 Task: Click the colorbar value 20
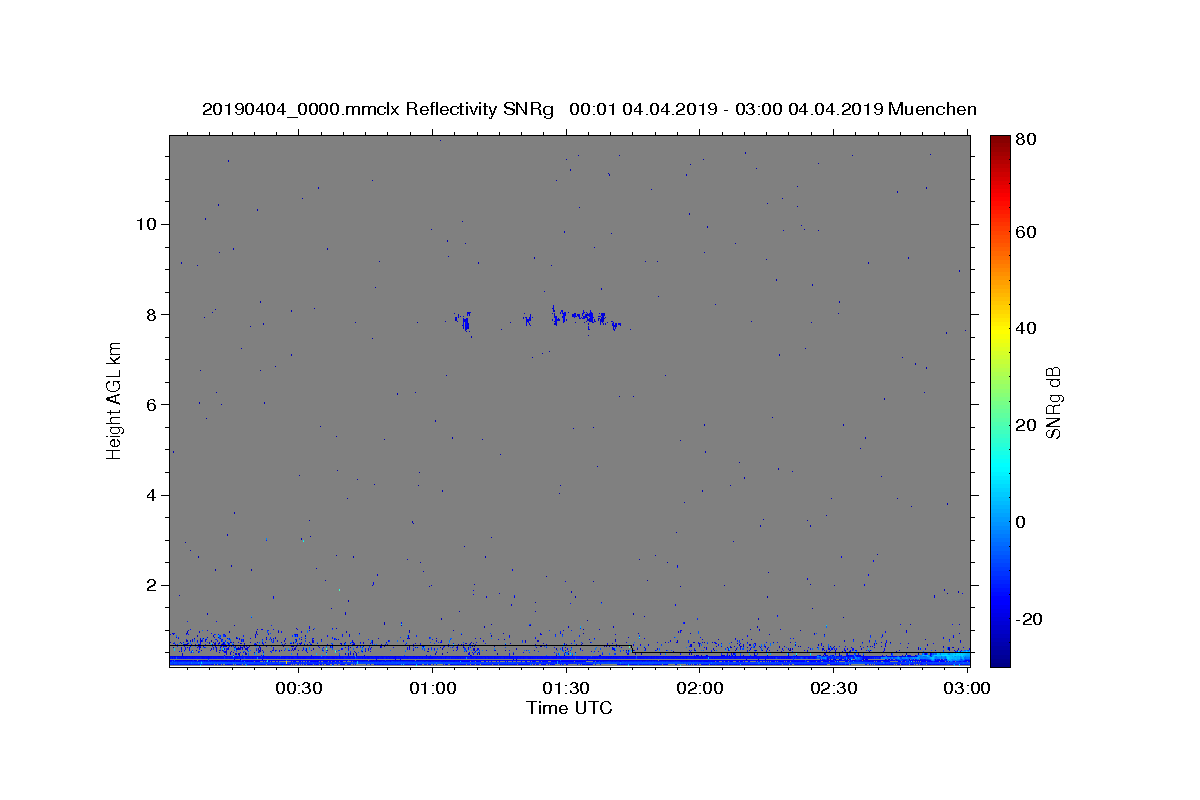[1025, 425]
